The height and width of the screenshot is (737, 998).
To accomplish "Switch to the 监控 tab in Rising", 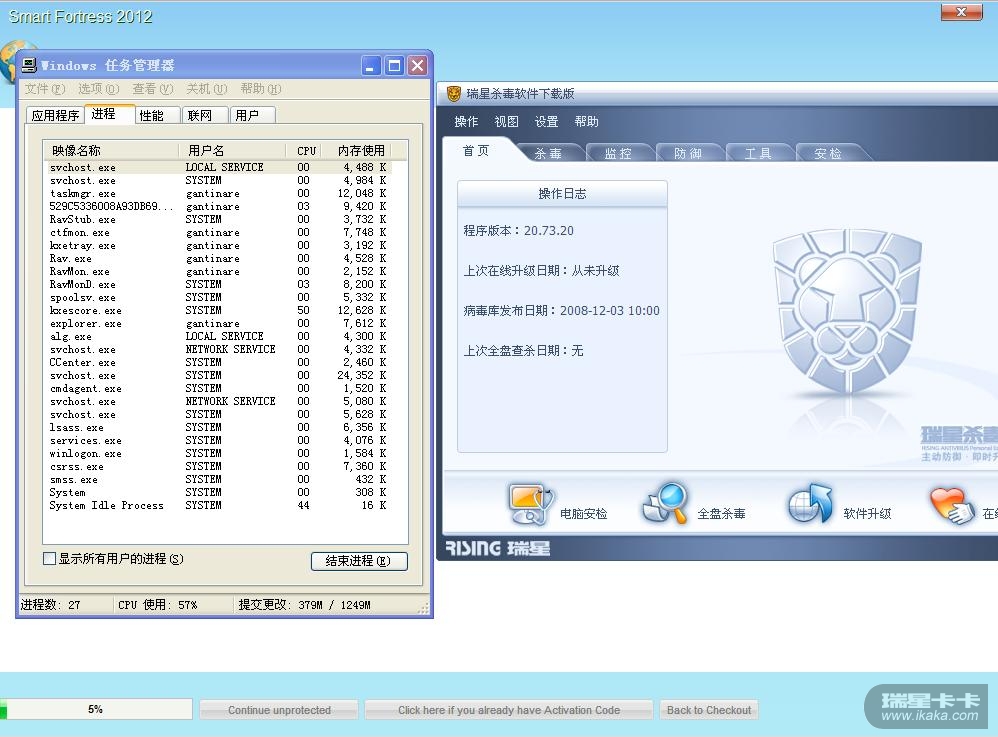I will point(618,153).
